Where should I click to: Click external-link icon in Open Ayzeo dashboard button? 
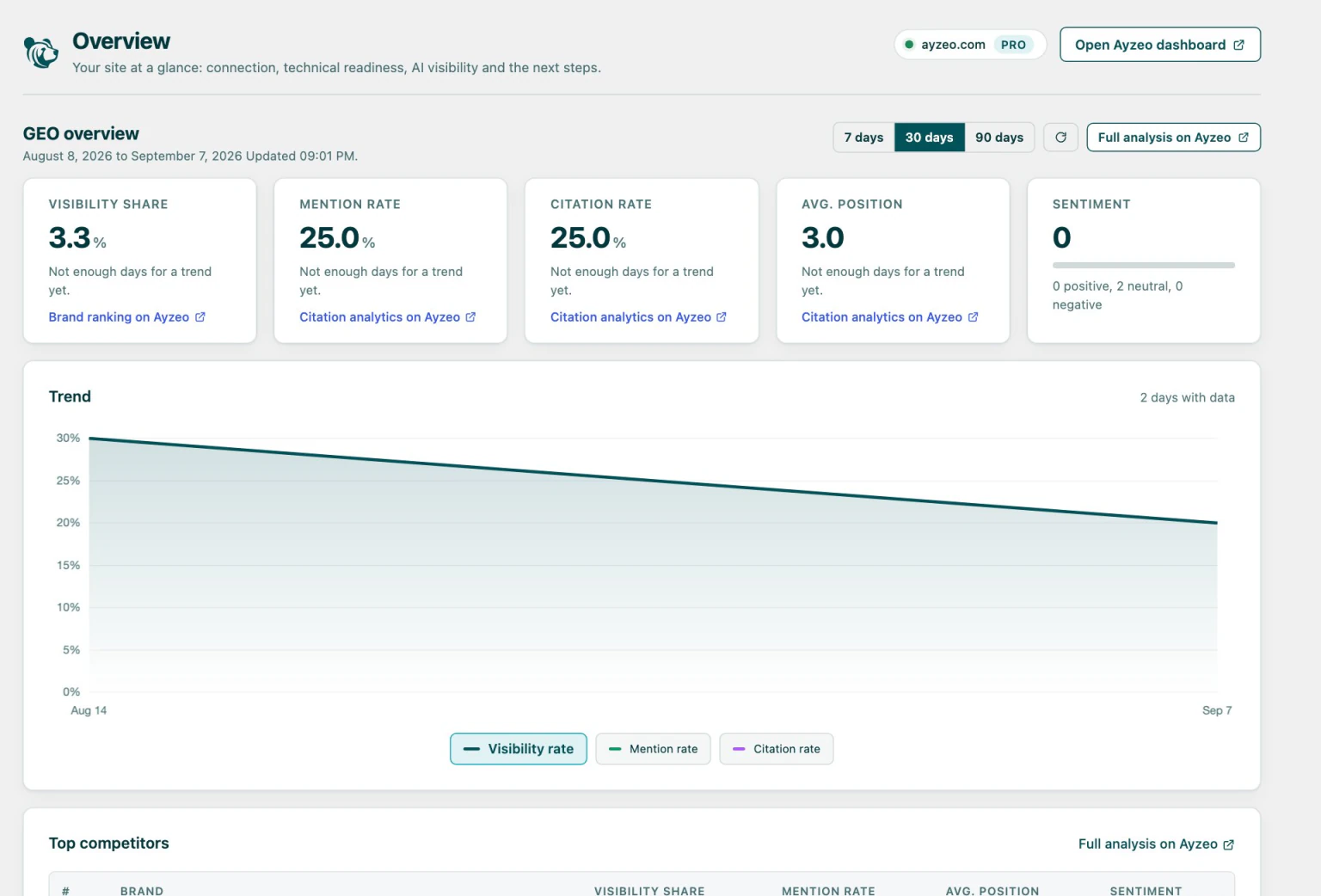1238,45
